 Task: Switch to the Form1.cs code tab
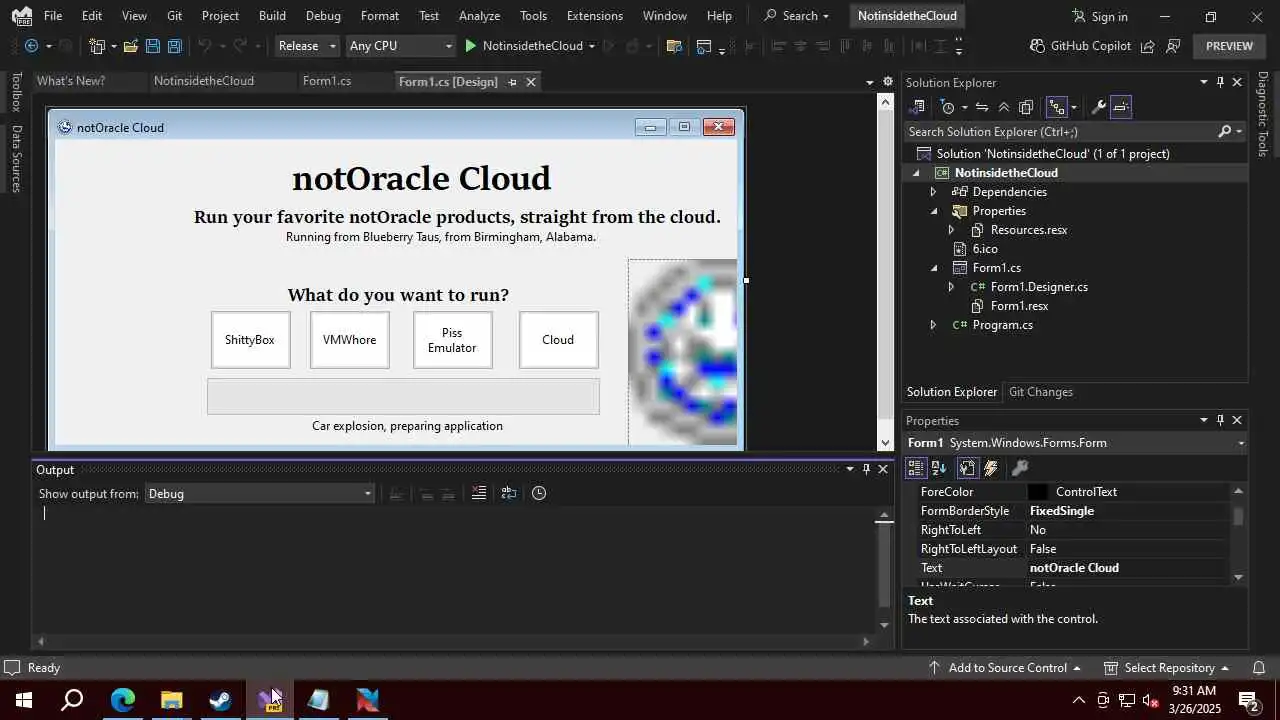[x=327, y=81]
